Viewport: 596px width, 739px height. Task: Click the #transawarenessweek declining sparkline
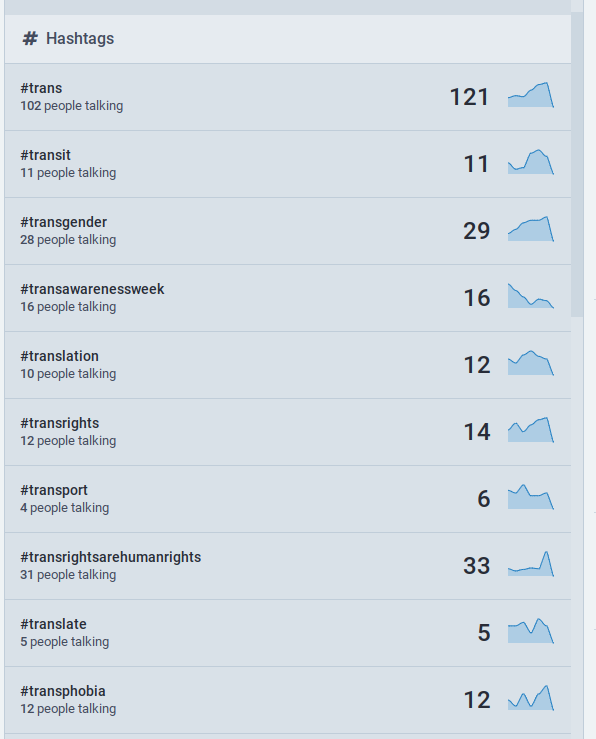531,296
